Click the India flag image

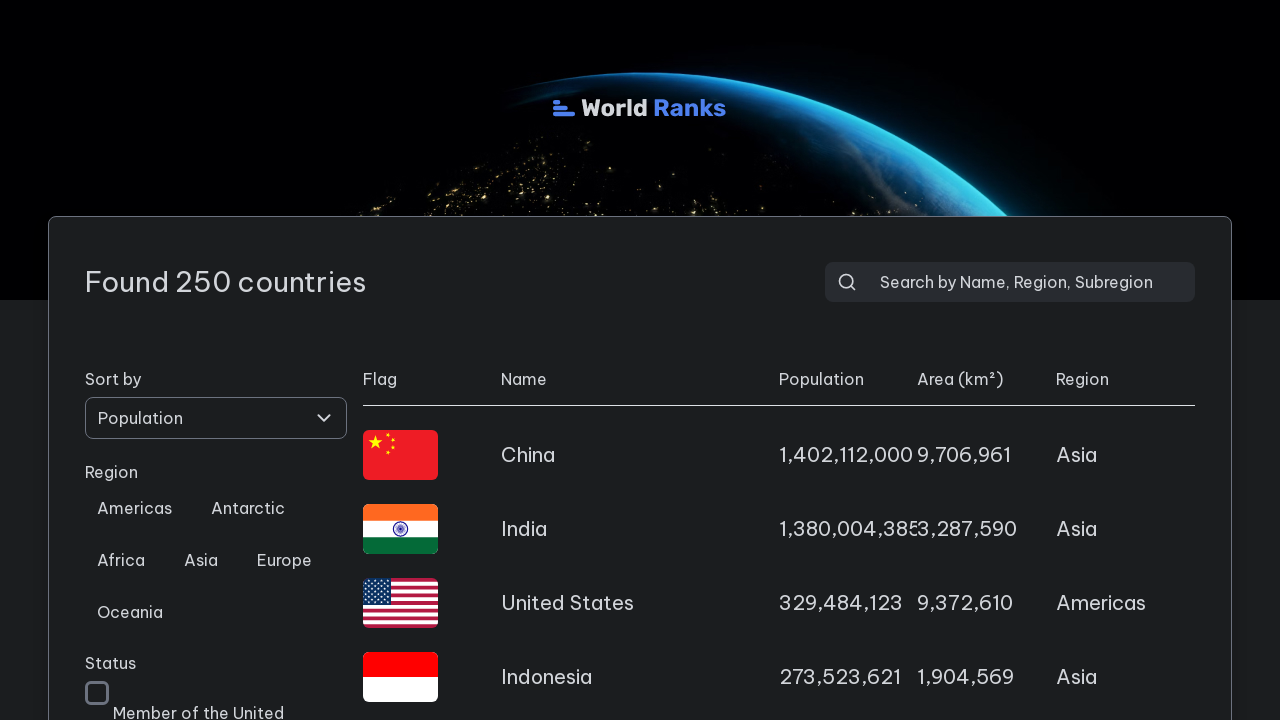pos(400,529)
